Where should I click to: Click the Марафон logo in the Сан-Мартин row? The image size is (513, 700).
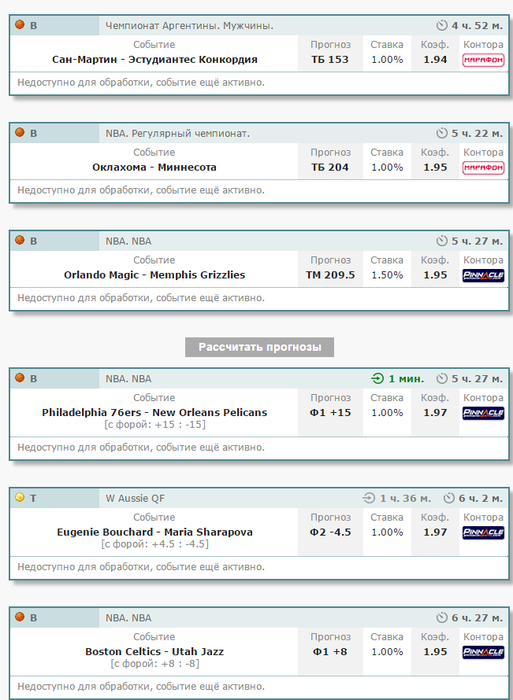click(483, 60)
